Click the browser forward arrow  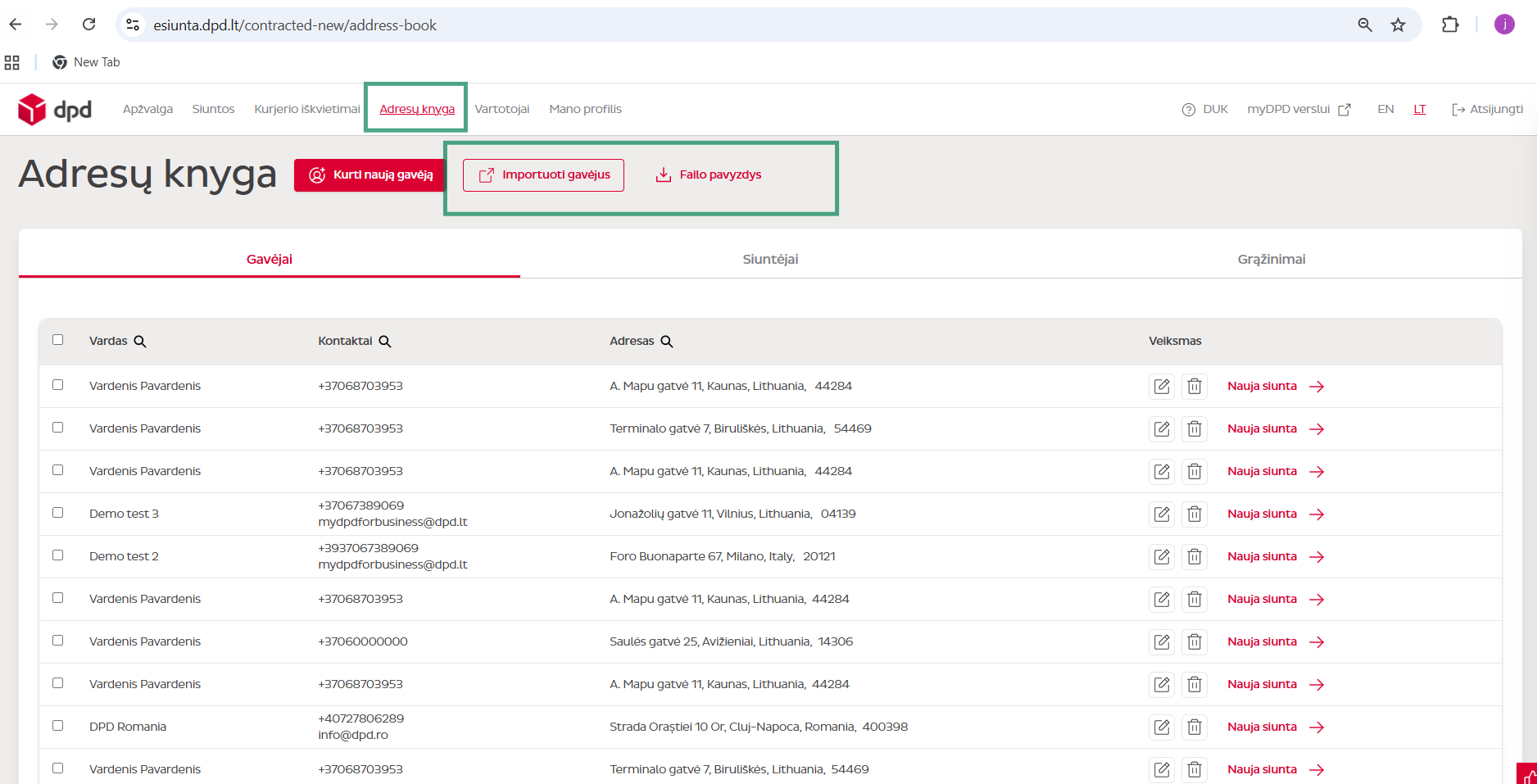click(x=52, y=25)
